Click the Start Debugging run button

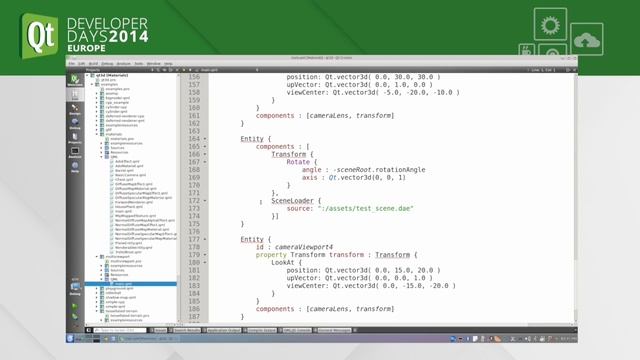coord(75,316)
